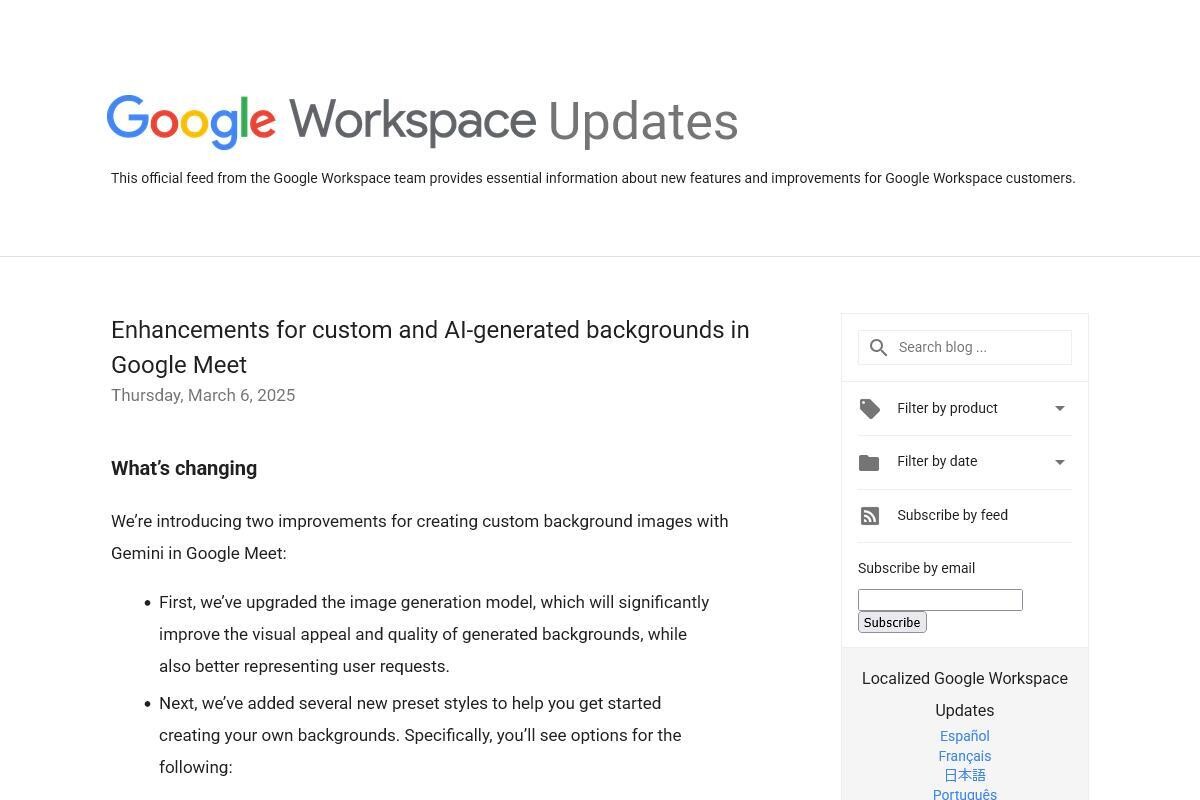Open the Filter by date menu label
Screen dimensions: 1200x800
click(x=937, y=461)
